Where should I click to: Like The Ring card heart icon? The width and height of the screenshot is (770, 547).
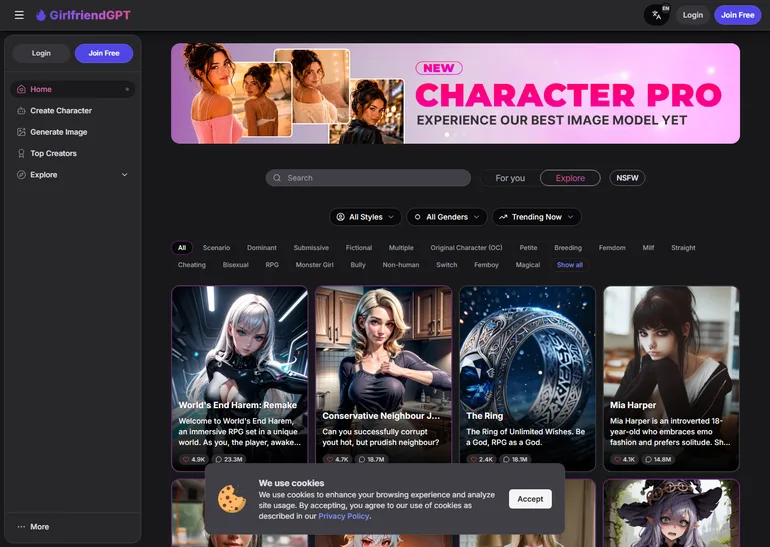[x=473, y=460]
